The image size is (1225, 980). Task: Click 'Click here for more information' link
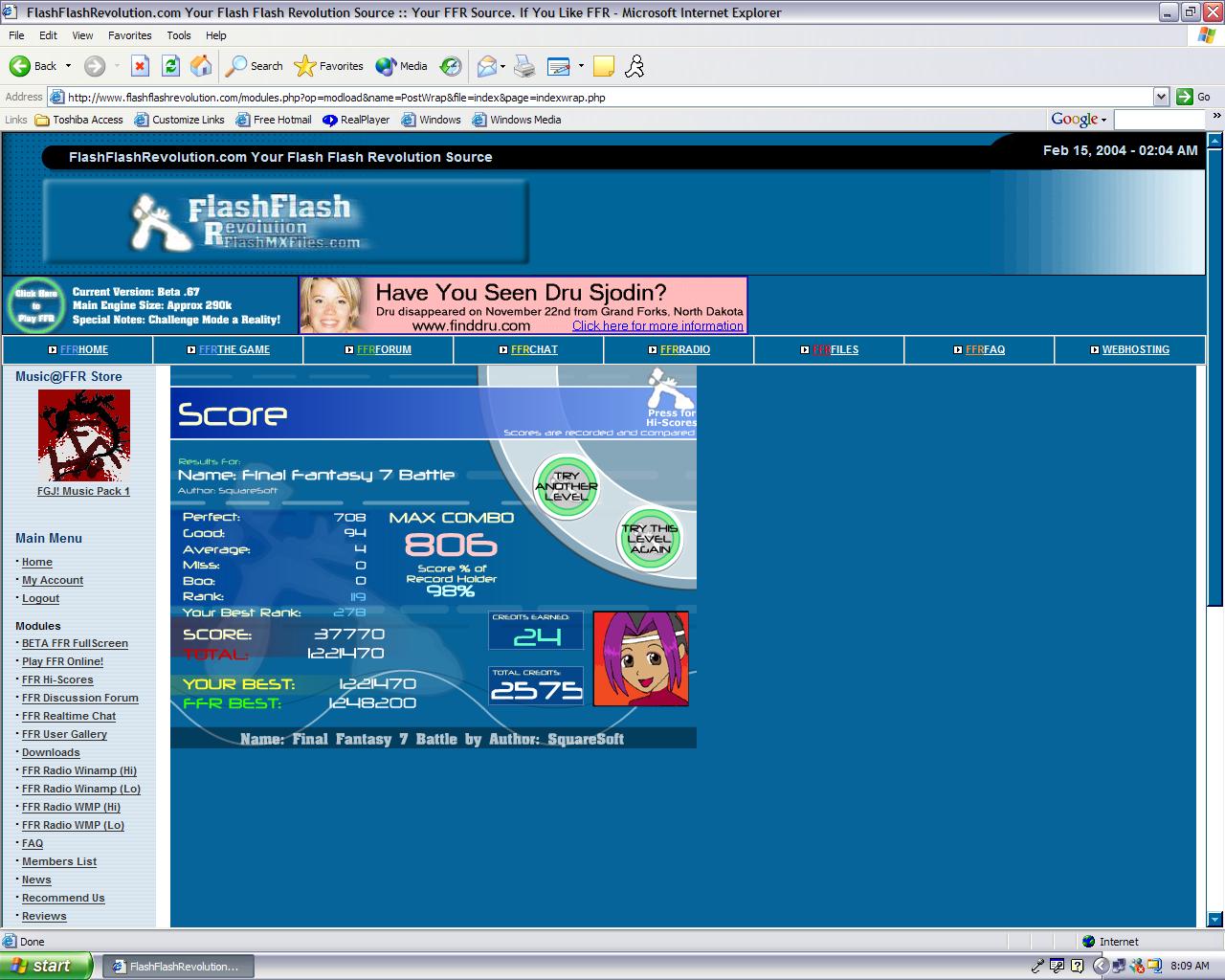pos(657,325)
